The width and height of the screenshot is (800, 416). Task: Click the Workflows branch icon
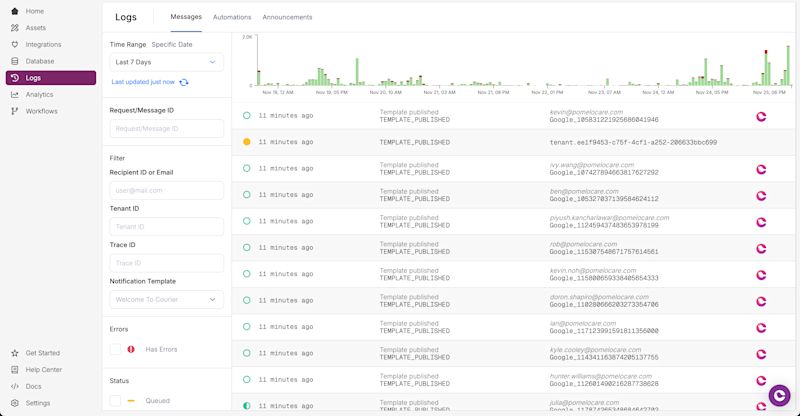point(15,111)
